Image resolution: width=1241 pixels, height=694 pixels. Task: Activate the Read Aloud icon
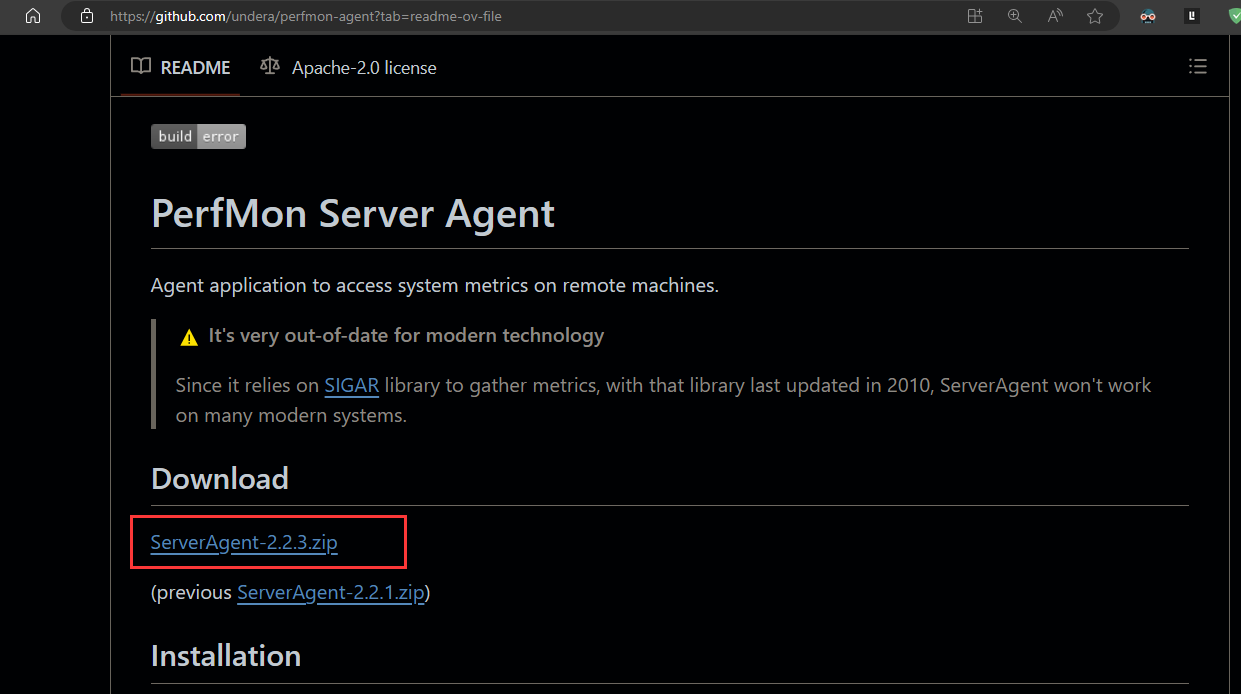(1055, 16)
